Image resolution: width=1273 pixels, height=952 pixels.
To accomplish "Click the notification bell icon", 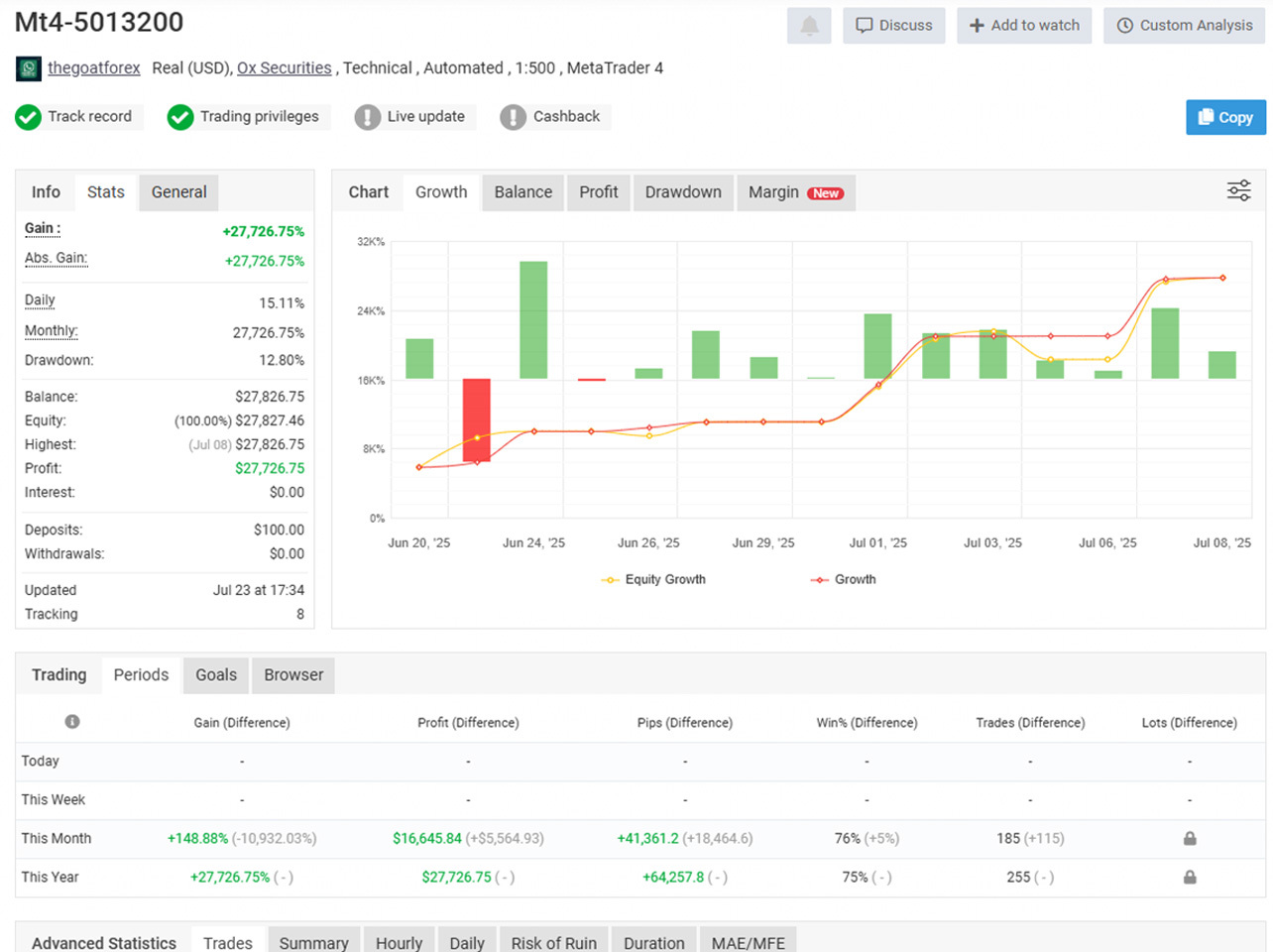I will [x=809, y=26].
